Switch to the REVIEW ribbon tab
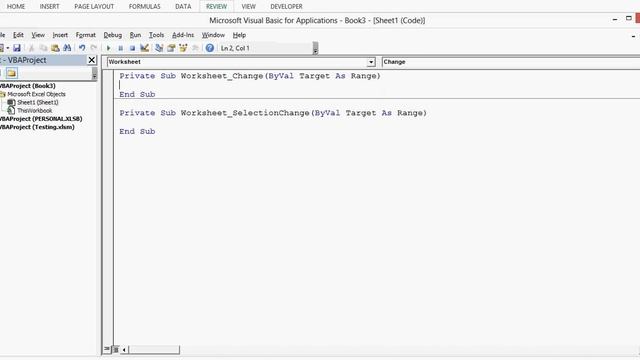The width and height of the screenshot is (640, 360). [x=216, y=7]
